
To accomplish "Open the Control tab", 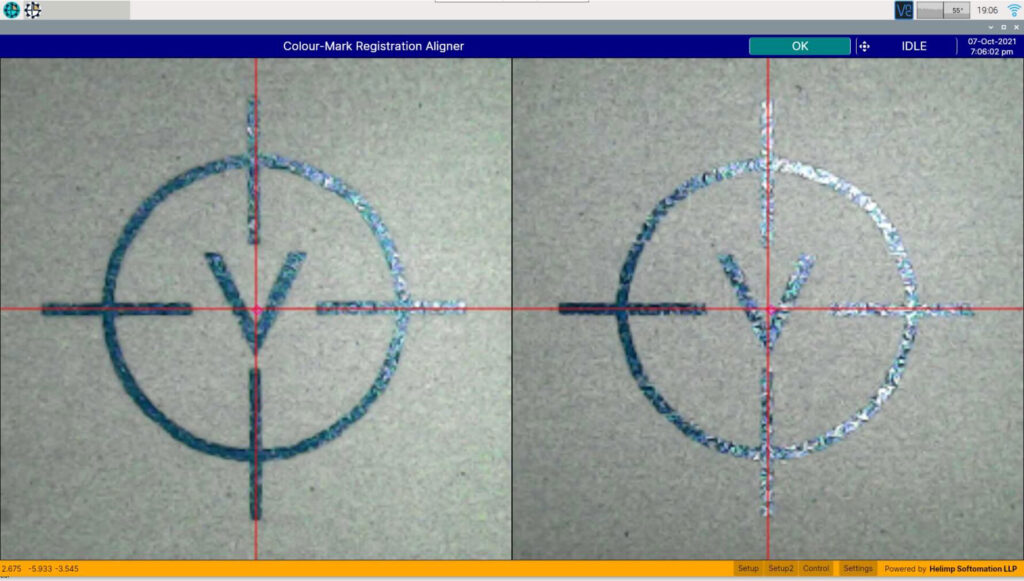I will point(816,568).
